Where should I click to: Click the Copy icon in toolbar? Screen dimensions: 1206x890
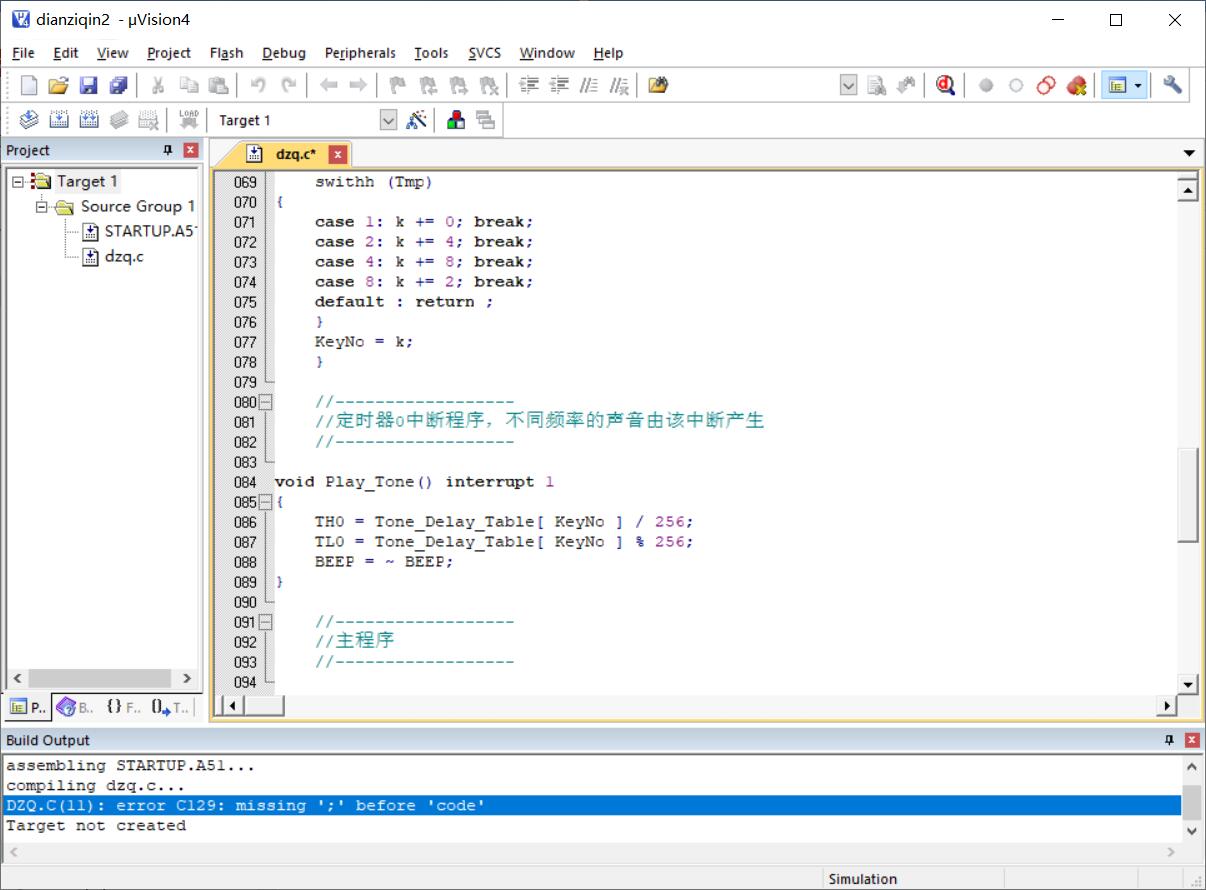tap(188, 85)
